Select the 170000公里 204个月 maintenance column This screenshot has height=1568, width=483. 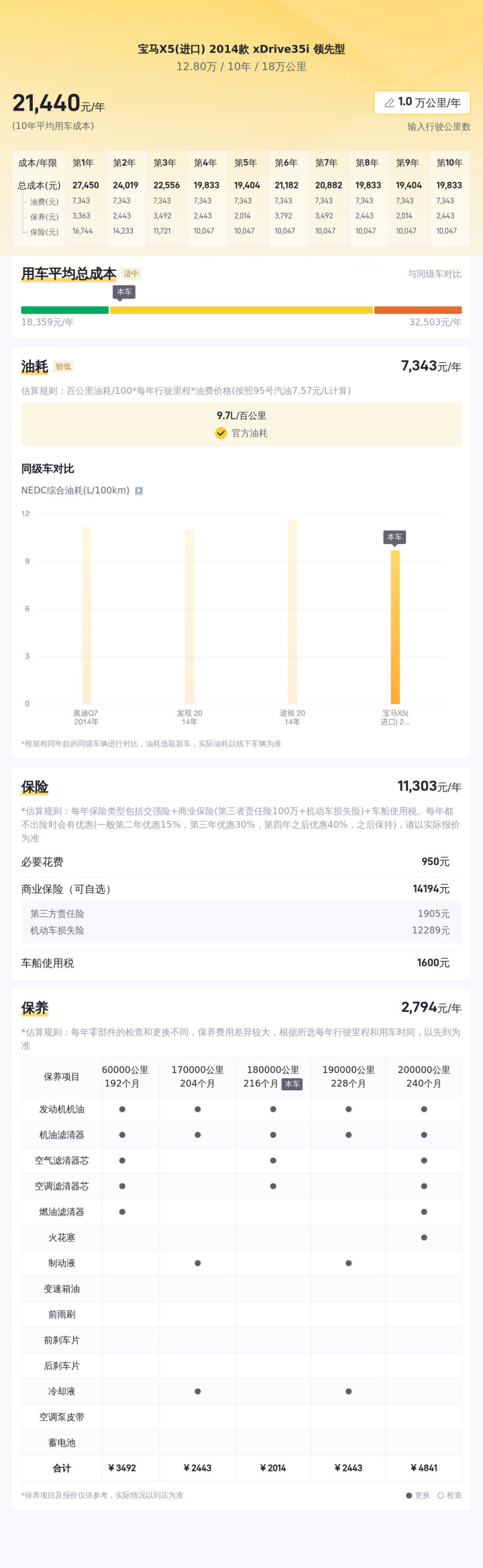tap(197, 1076)
